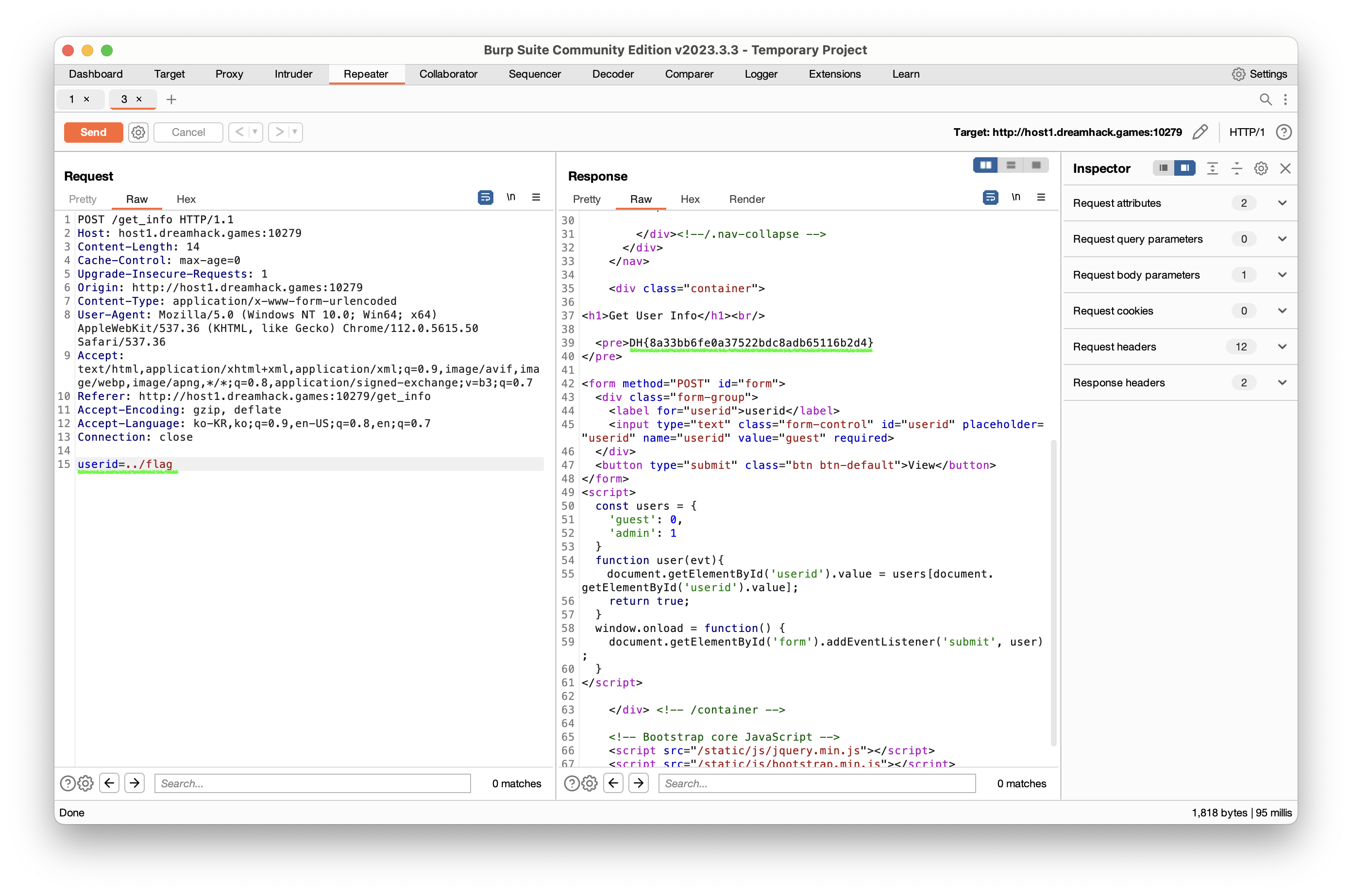Add a new Repeater tab

(171, 100)
